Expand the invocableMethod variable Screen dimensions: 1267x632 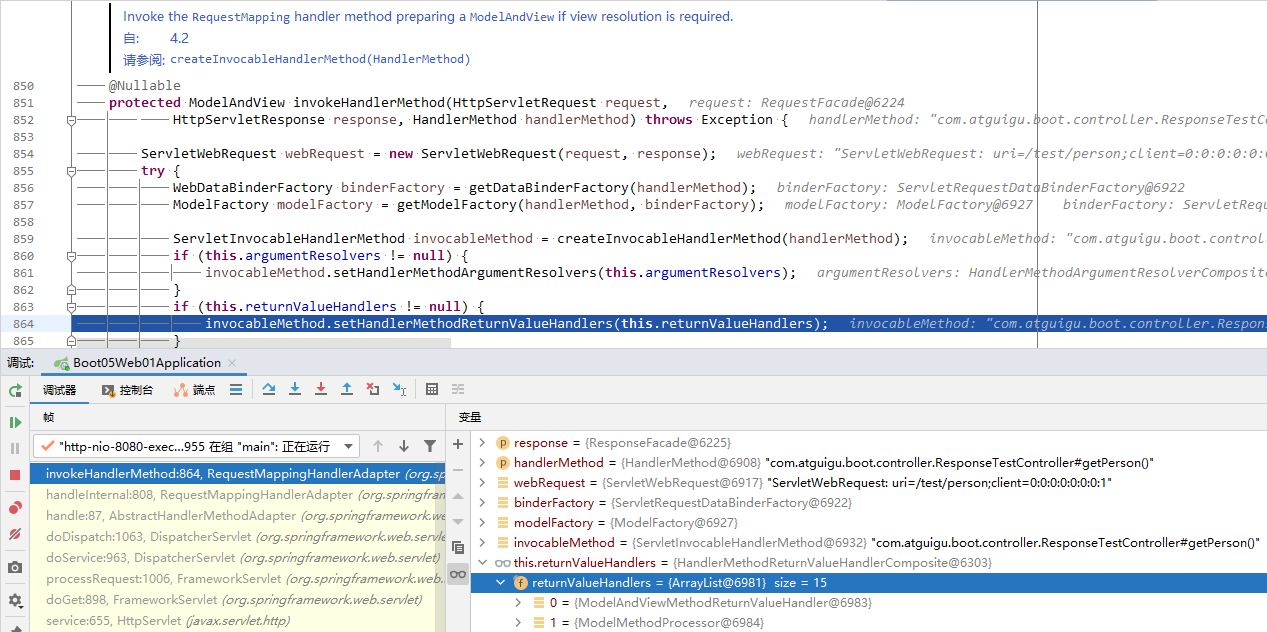click(x=483, y=543)
